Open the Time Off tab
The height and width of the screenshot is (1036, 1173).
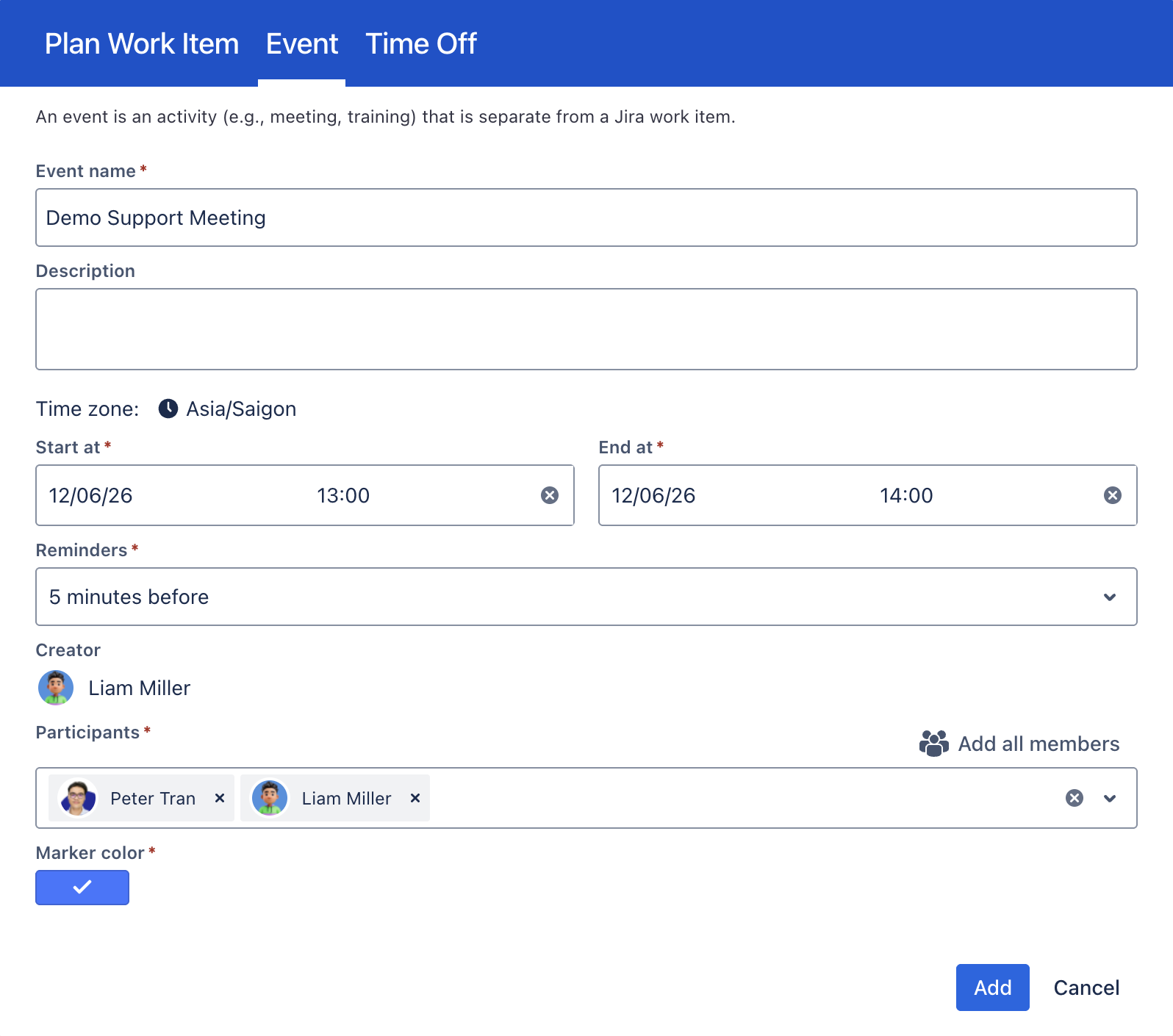coord(421,44)
